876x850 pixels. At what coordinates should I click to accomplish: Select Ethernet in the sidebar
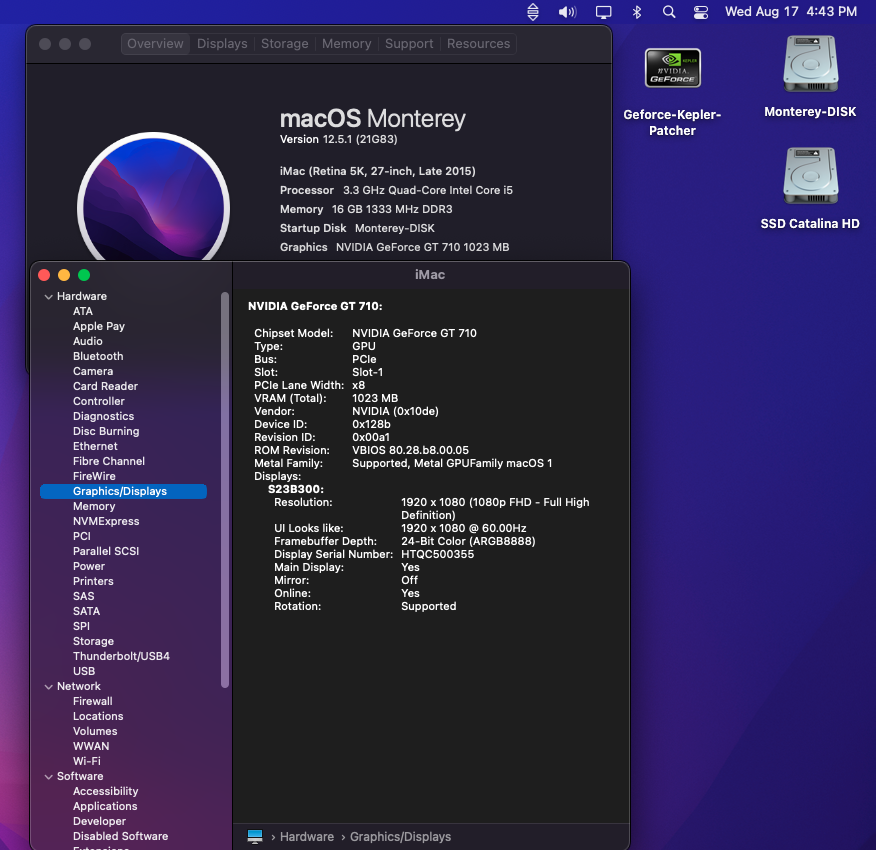point(96,447)
